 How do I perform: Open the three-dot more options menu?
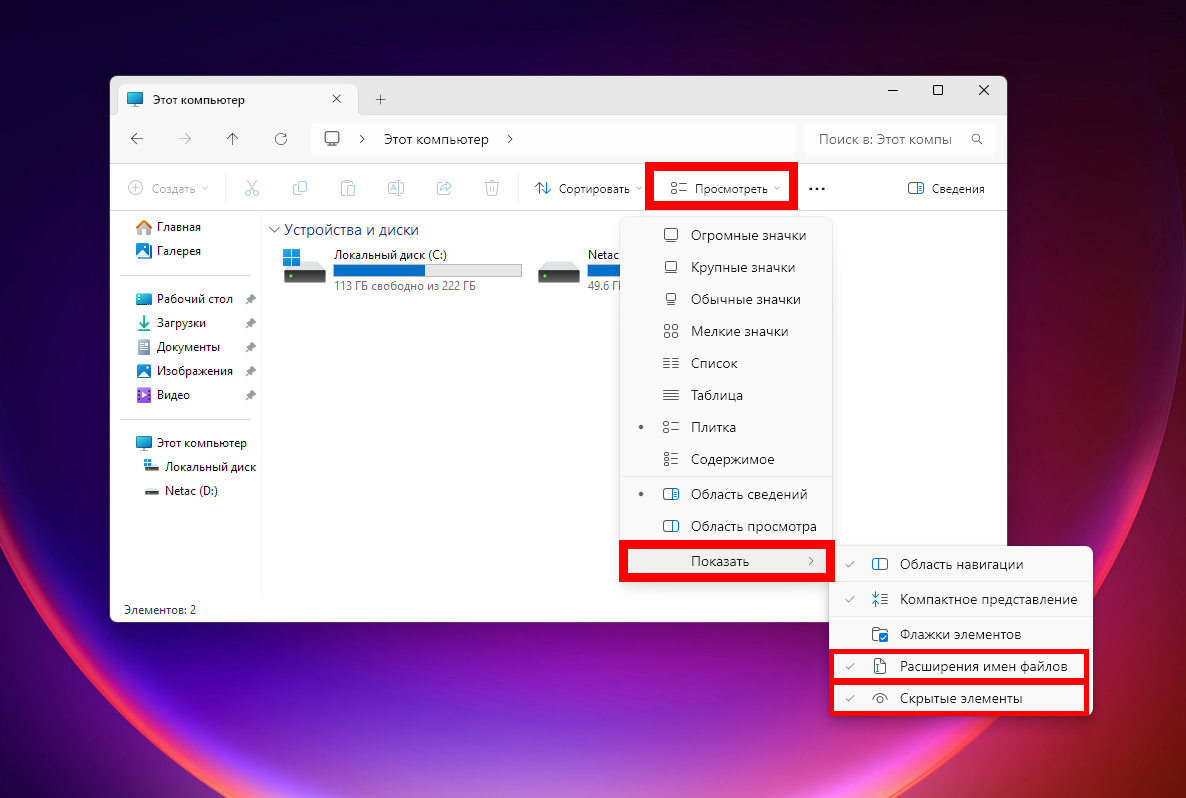(x=817, y=188)
